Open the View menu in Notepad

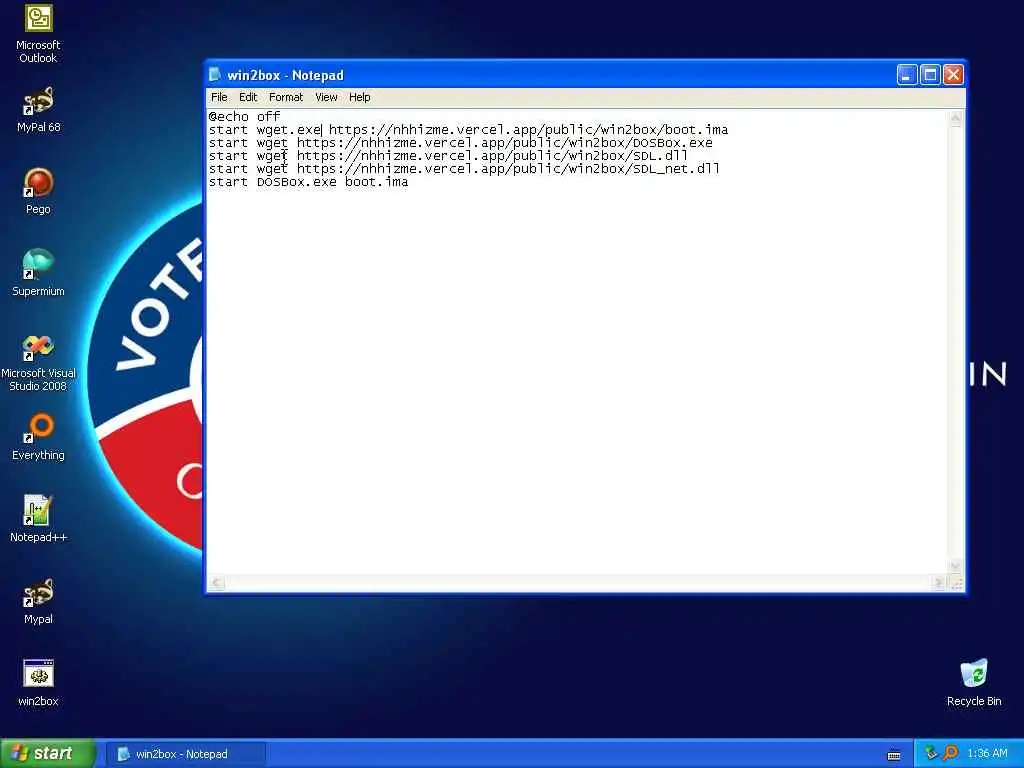(326, 97)
